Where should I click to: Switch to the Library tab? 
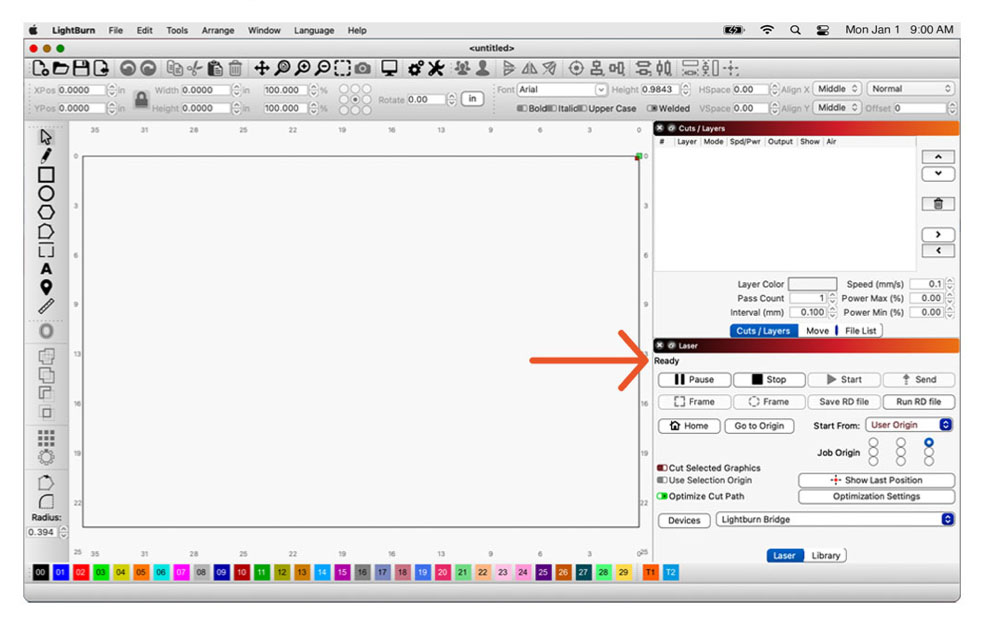[825, 556]
